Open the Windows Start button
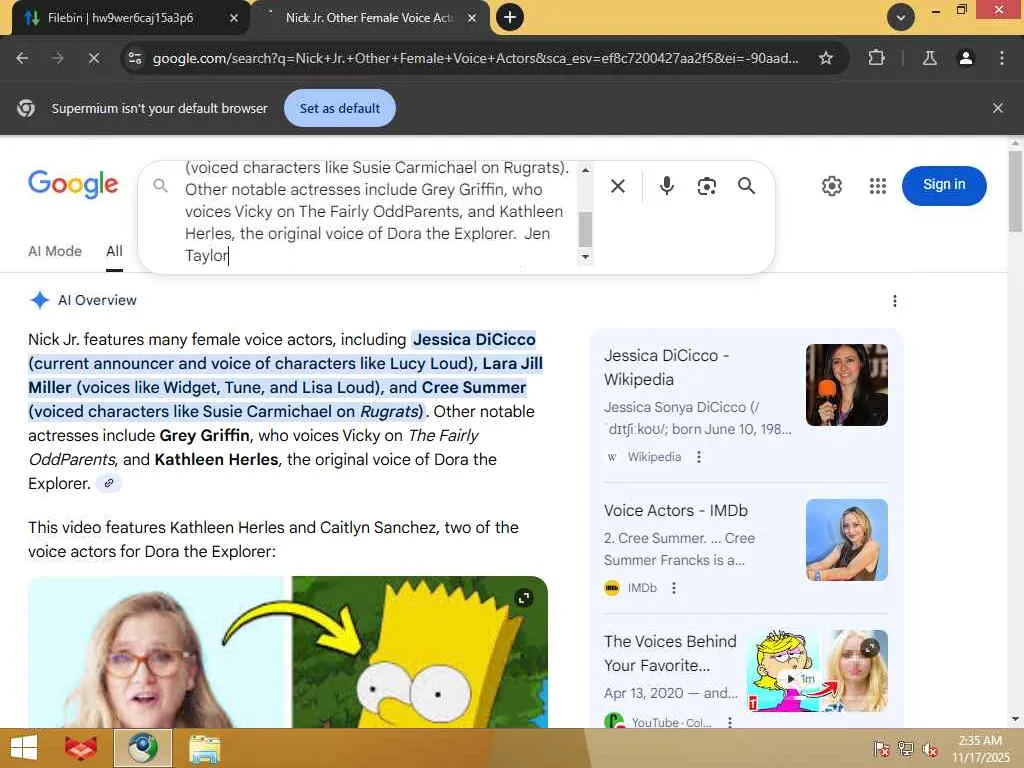 click(x=24, y=748)
